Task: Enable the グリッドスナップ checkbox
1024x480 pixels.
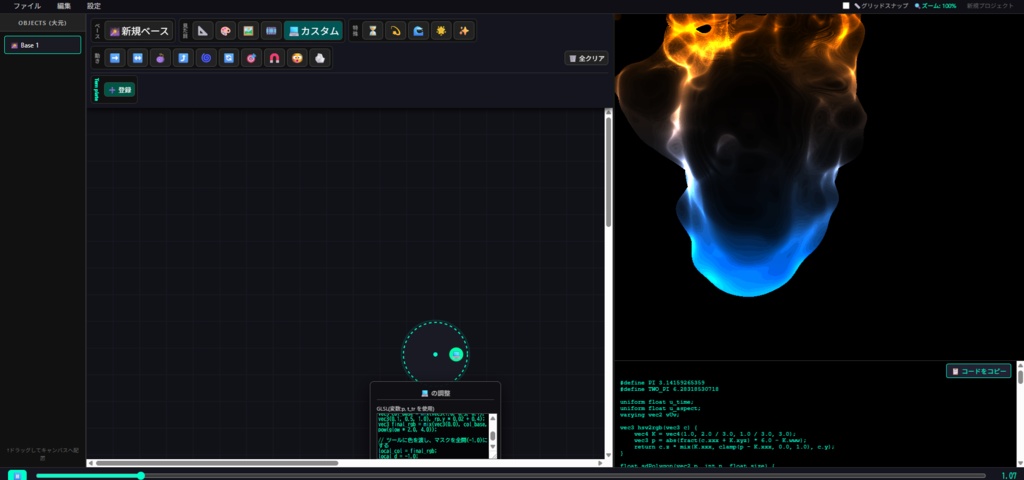Action: point(846,6)
